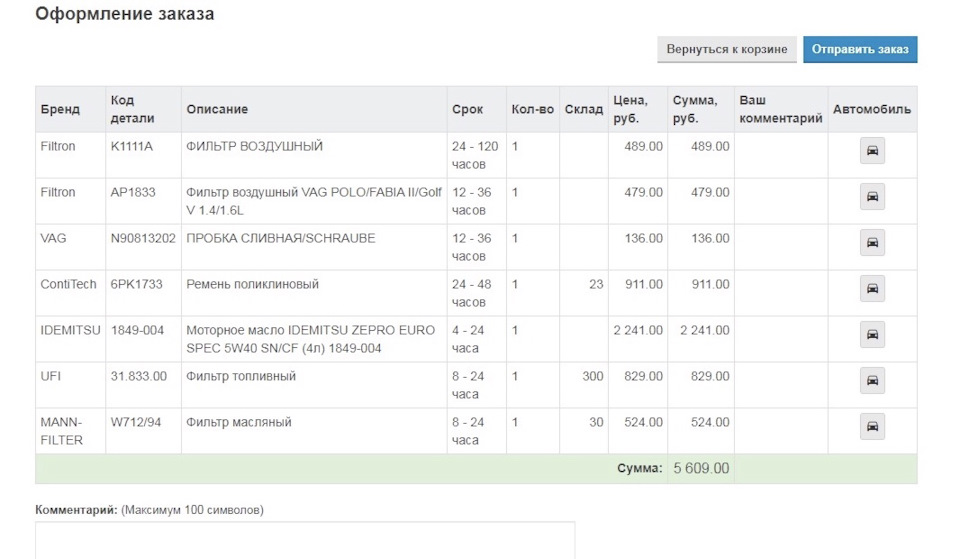Click the K1111A part code cell

coord(132,146)
